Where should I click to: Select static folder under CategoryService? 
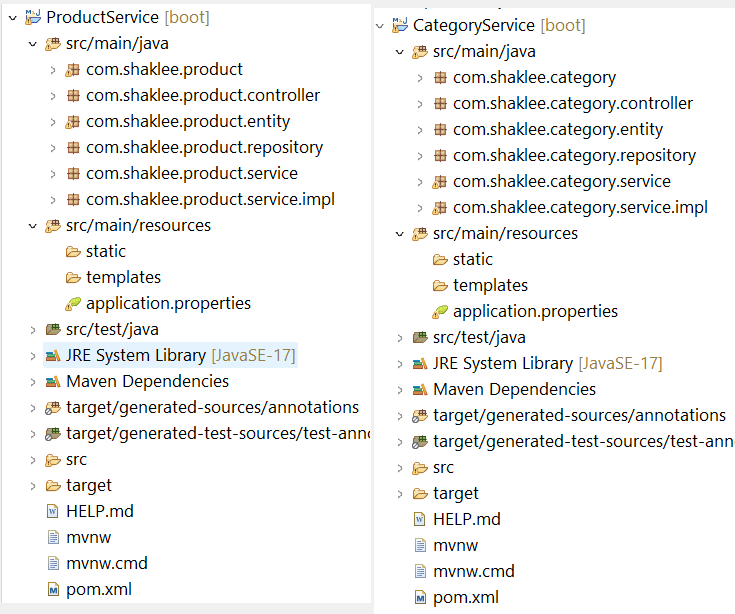tap(472, 259)
